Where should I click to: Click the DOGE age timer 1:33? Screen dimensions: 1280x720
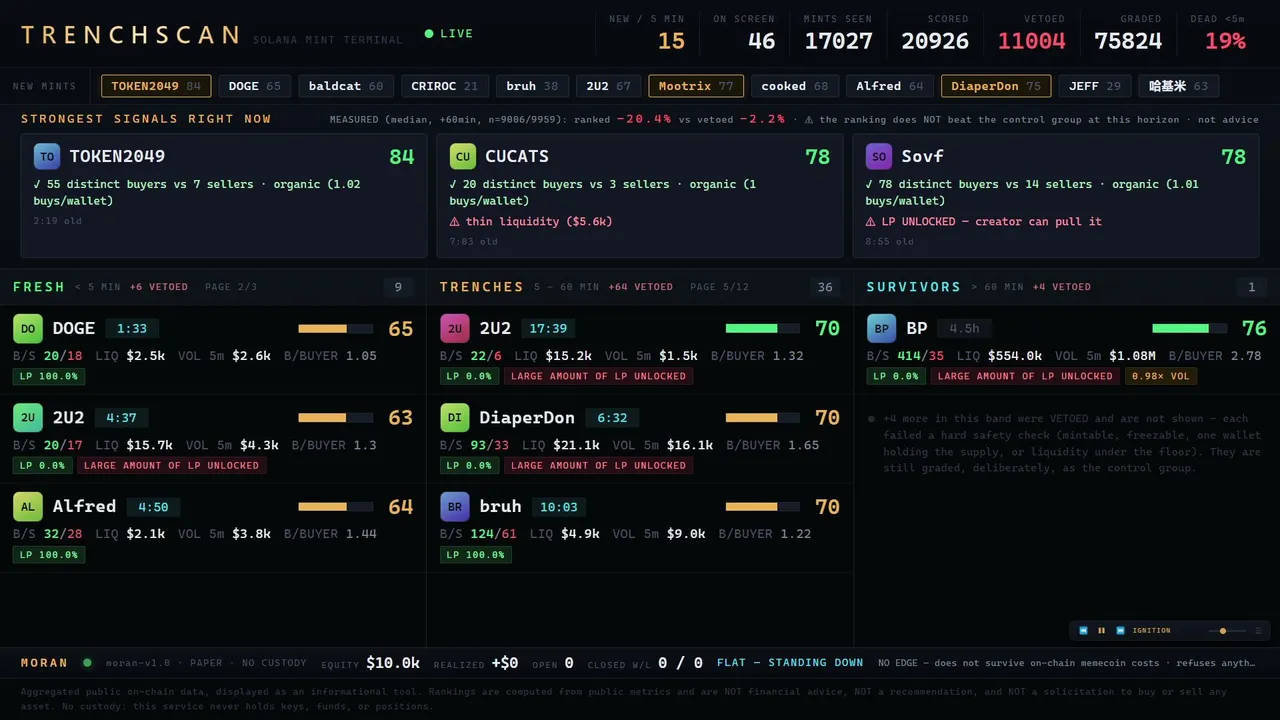point(132,329)
